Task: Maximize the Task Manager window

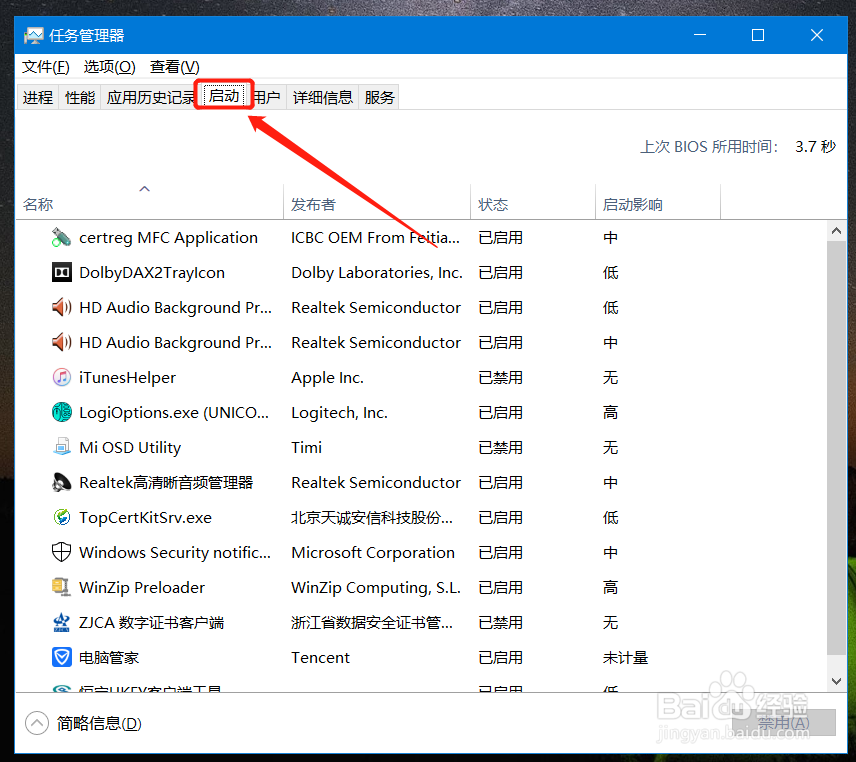Action: click(x=758, y=35)
